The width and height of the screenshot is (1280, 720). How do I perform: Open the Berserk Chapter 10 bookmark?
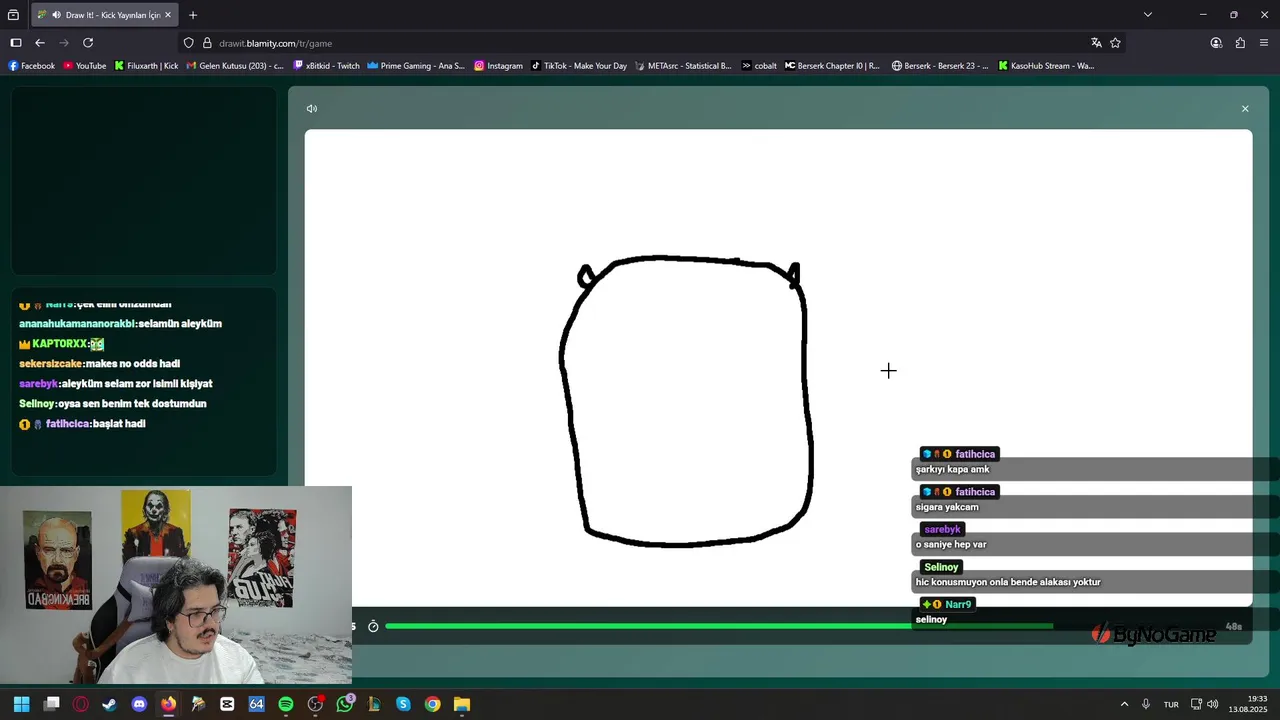pyautogui.click(x=832, y=66)
